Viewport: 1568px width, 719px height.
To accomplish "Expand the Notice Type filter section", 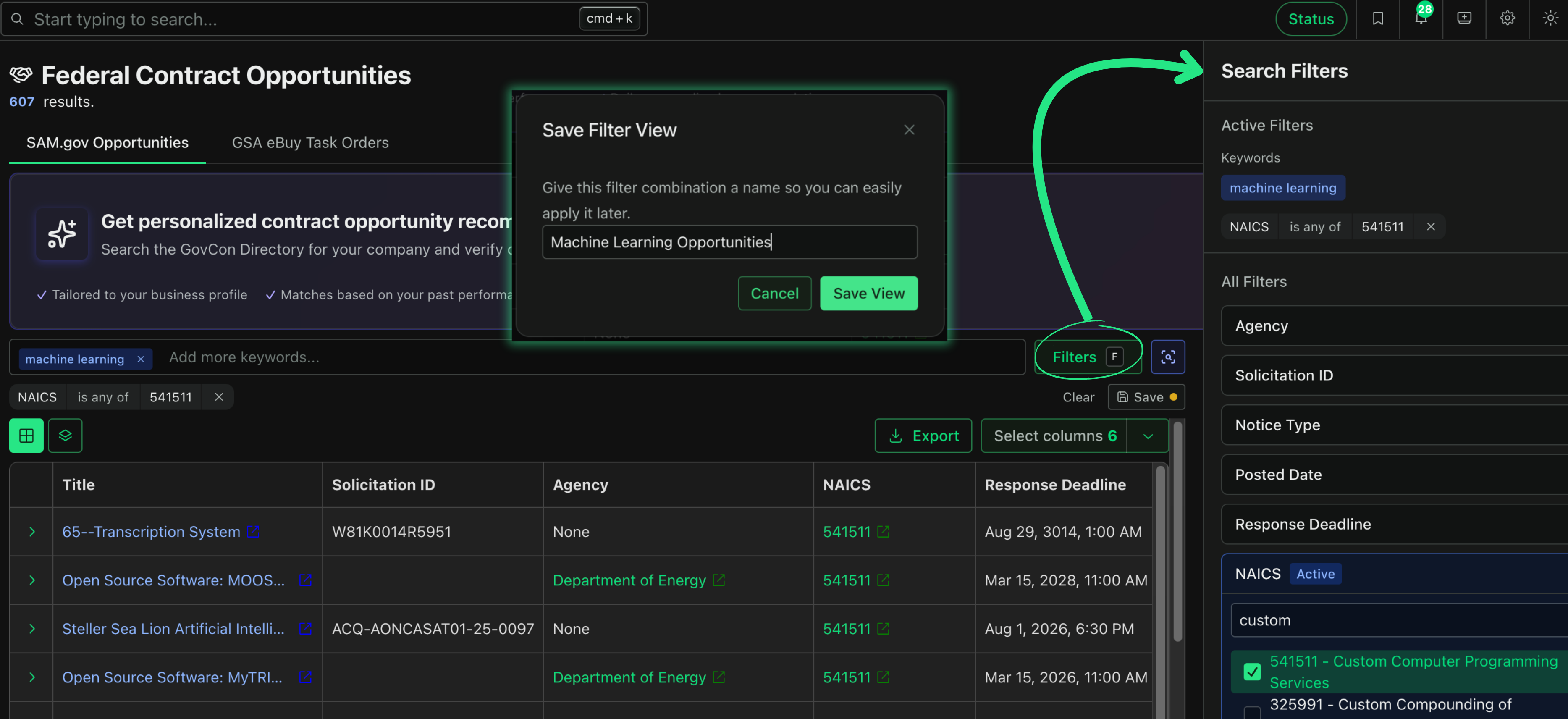I will click(1394, 425).
